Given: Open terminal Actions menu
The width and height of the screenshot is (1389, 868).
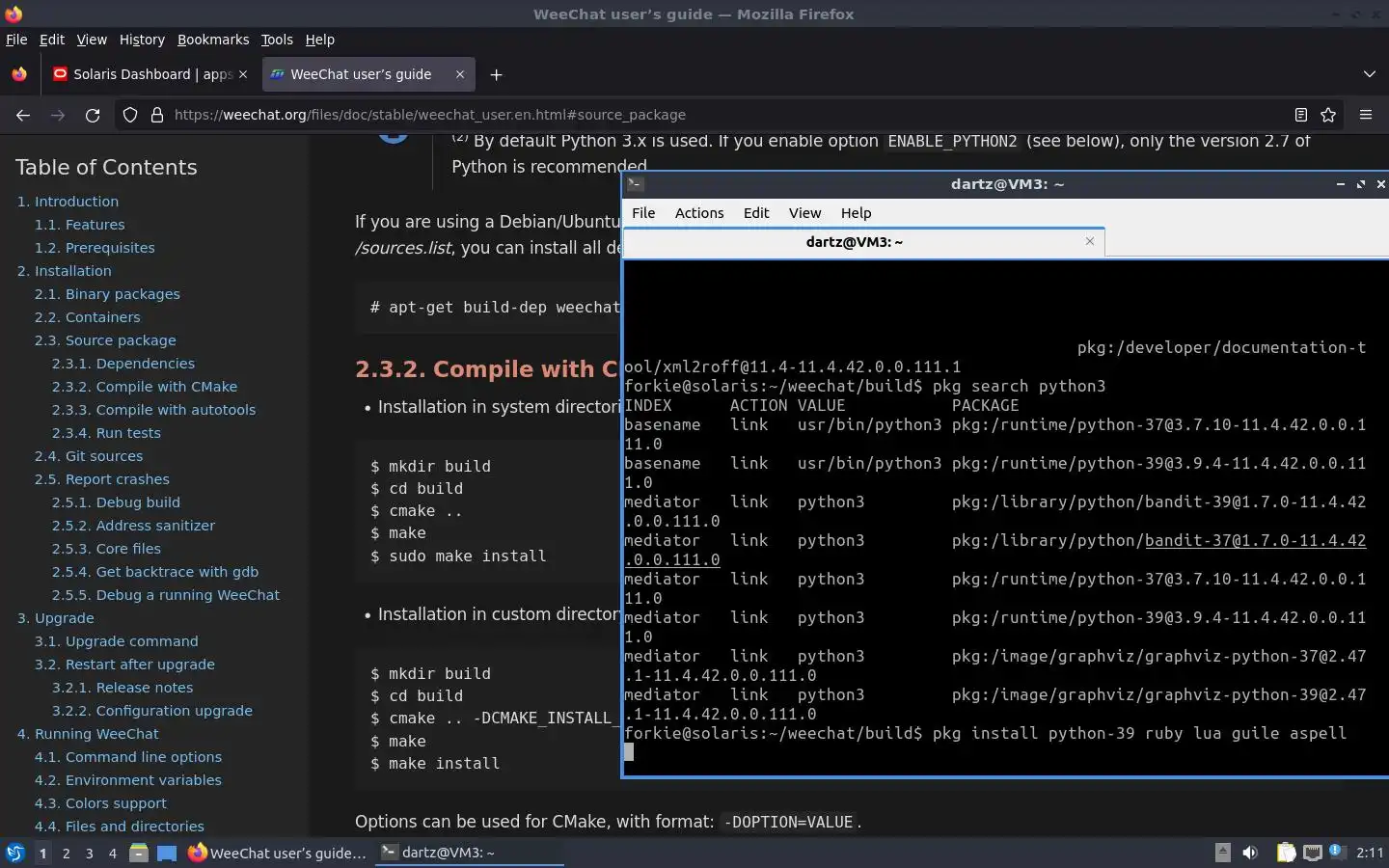Looking at the screenshot, I should pos(699,213).
